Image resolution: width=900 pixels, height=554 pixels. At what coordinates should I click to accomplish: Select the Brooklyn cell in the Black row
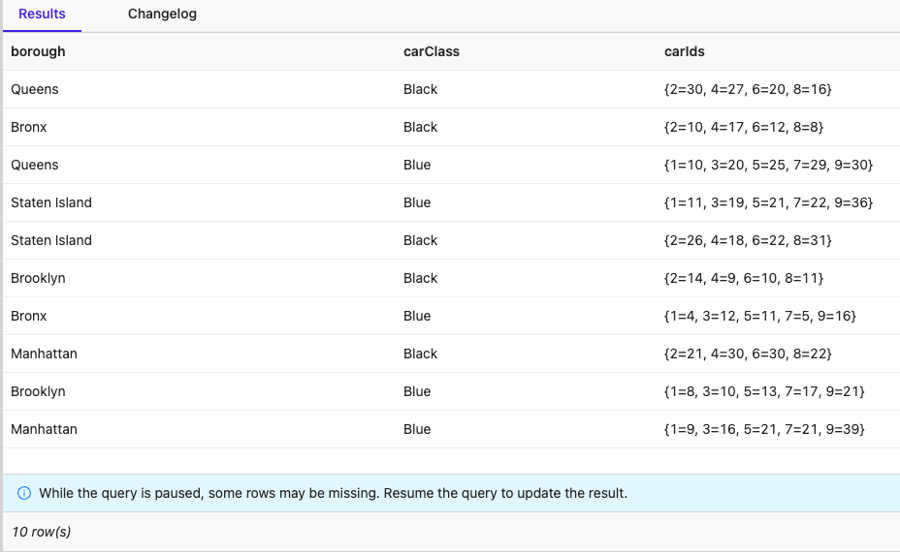(x=38, y=278)
